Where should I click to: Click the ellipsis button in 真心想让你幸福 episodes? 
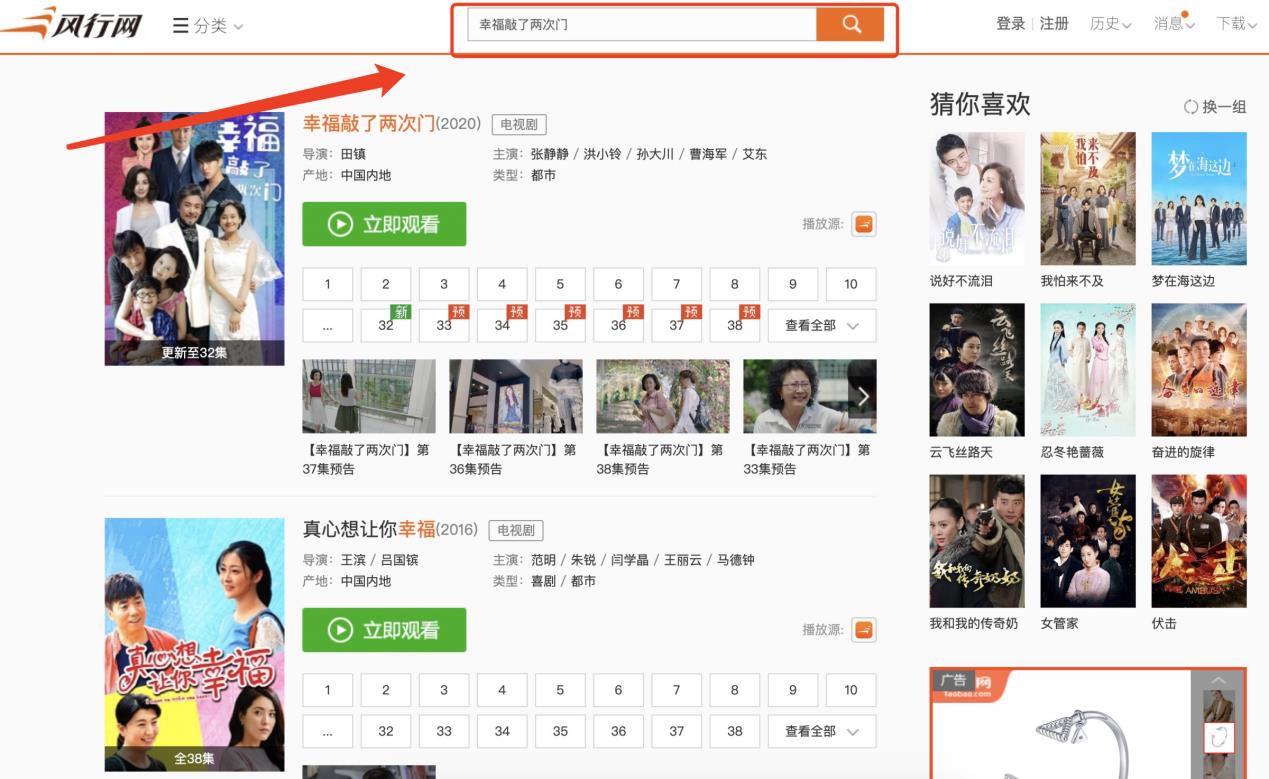click(x=327, y=732)
